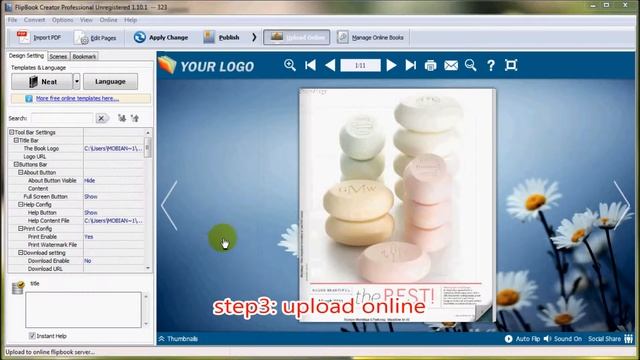Click the Import PDF toolbar button
Viewport: 640px width, 360px height.
click(x=39, y=38)
